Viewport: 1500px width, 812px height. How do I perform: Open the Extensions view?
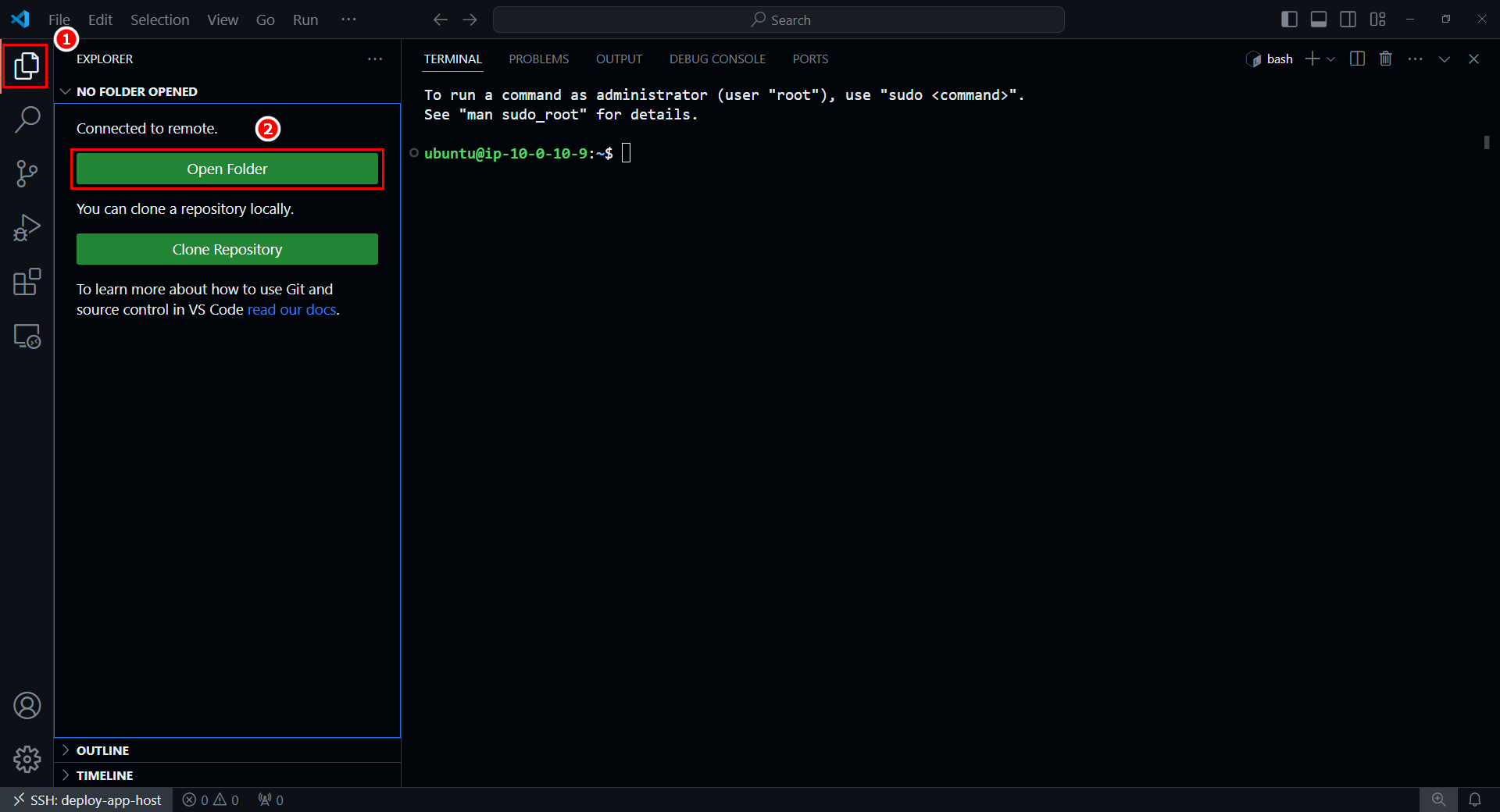pos(27,282)
